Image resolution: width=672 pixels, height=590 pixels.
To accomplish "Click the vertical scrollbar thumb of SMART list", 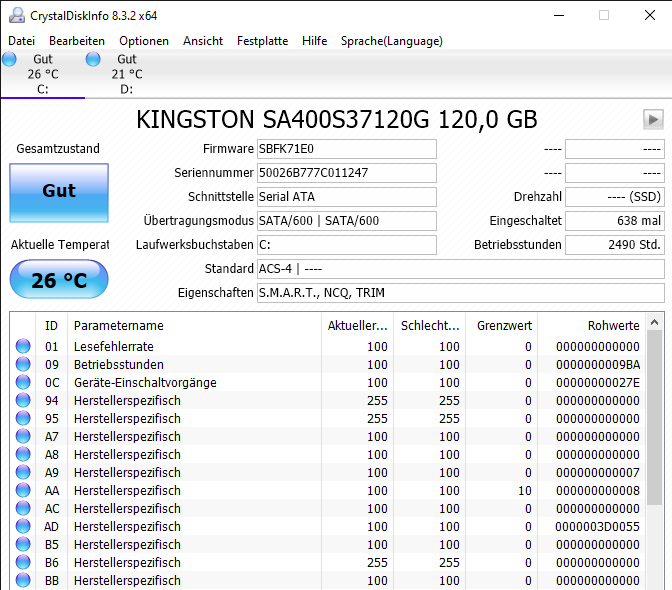I will [654, 418].
